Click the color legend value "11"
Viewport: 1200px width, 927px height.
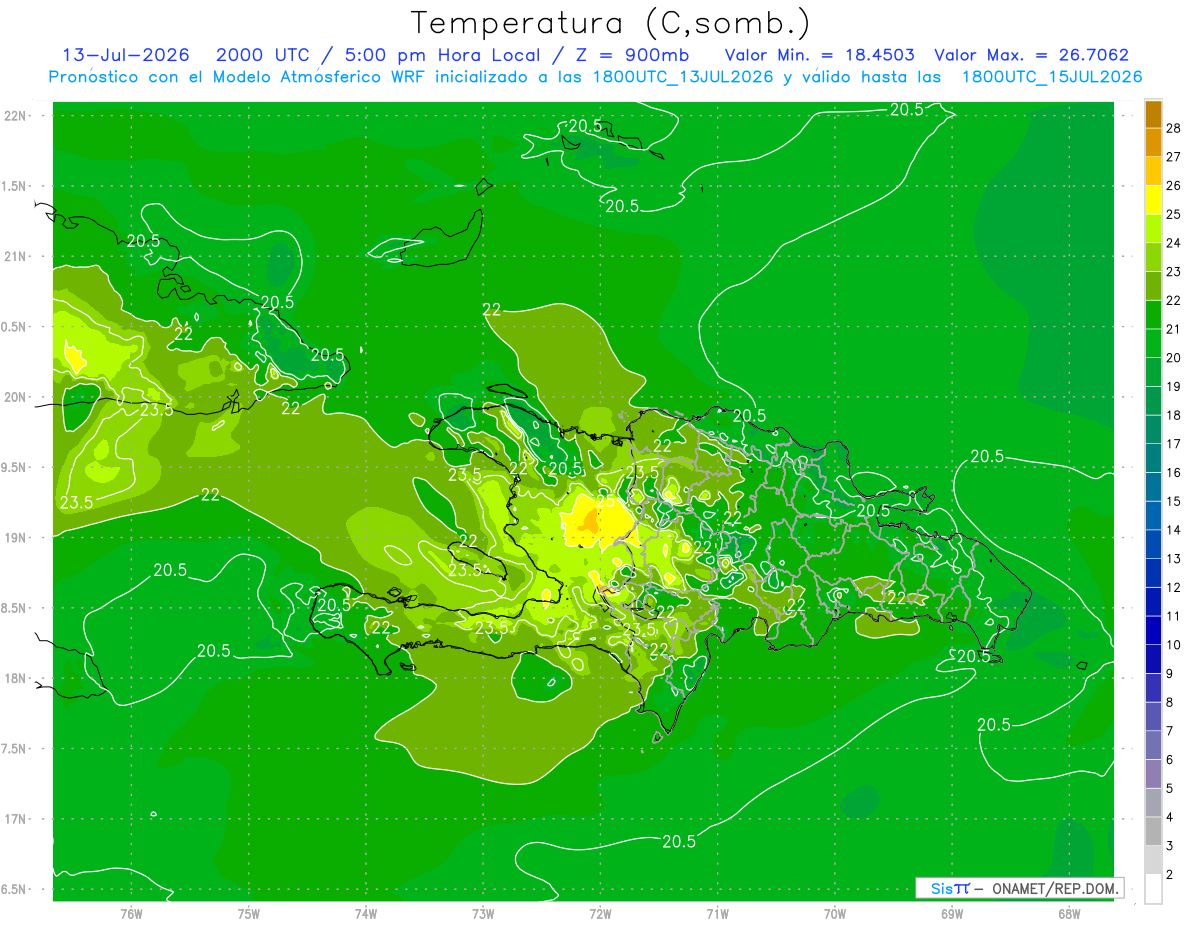tap(1174, 616)
